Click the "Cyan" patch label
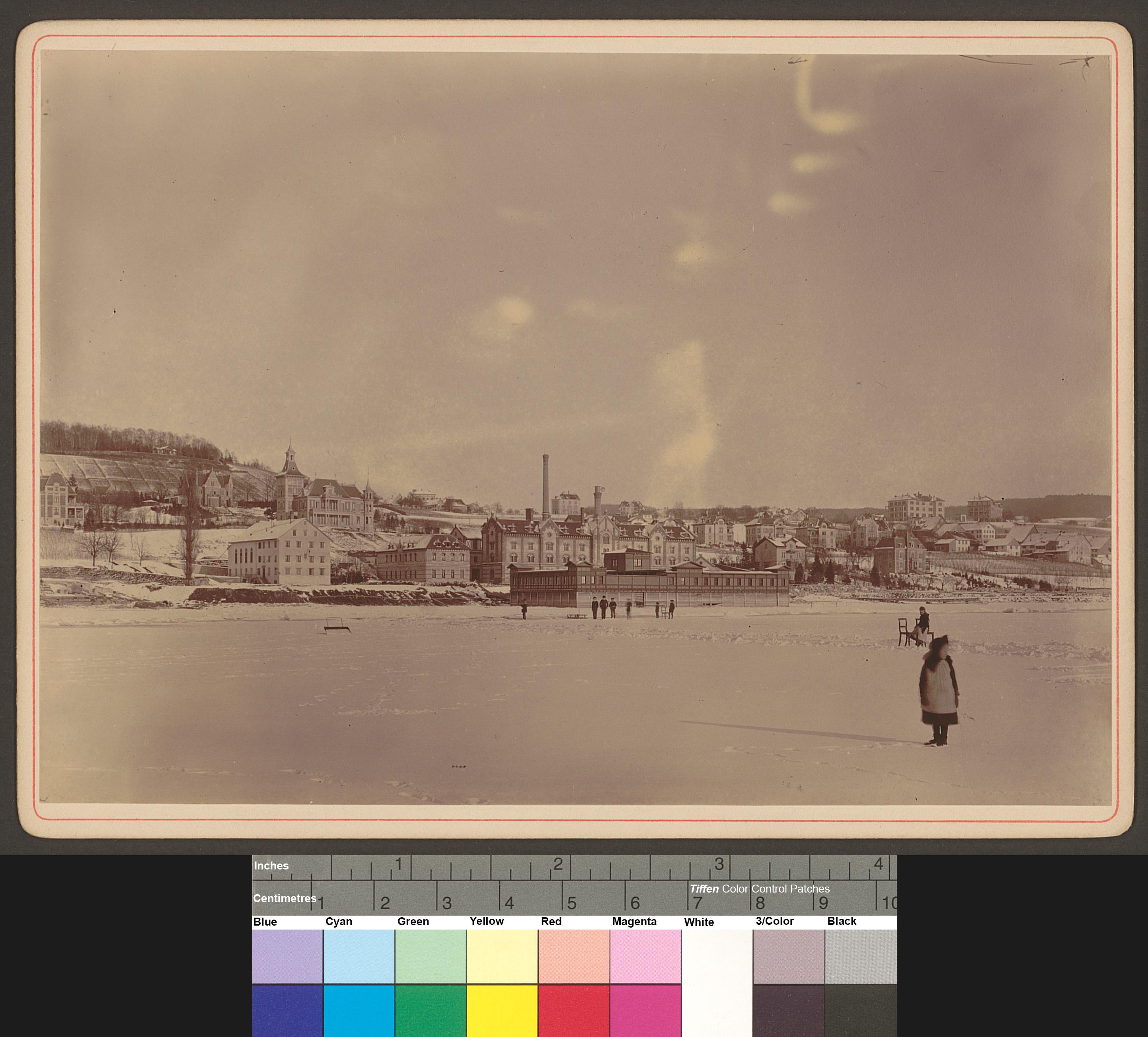 coord(339,921)
